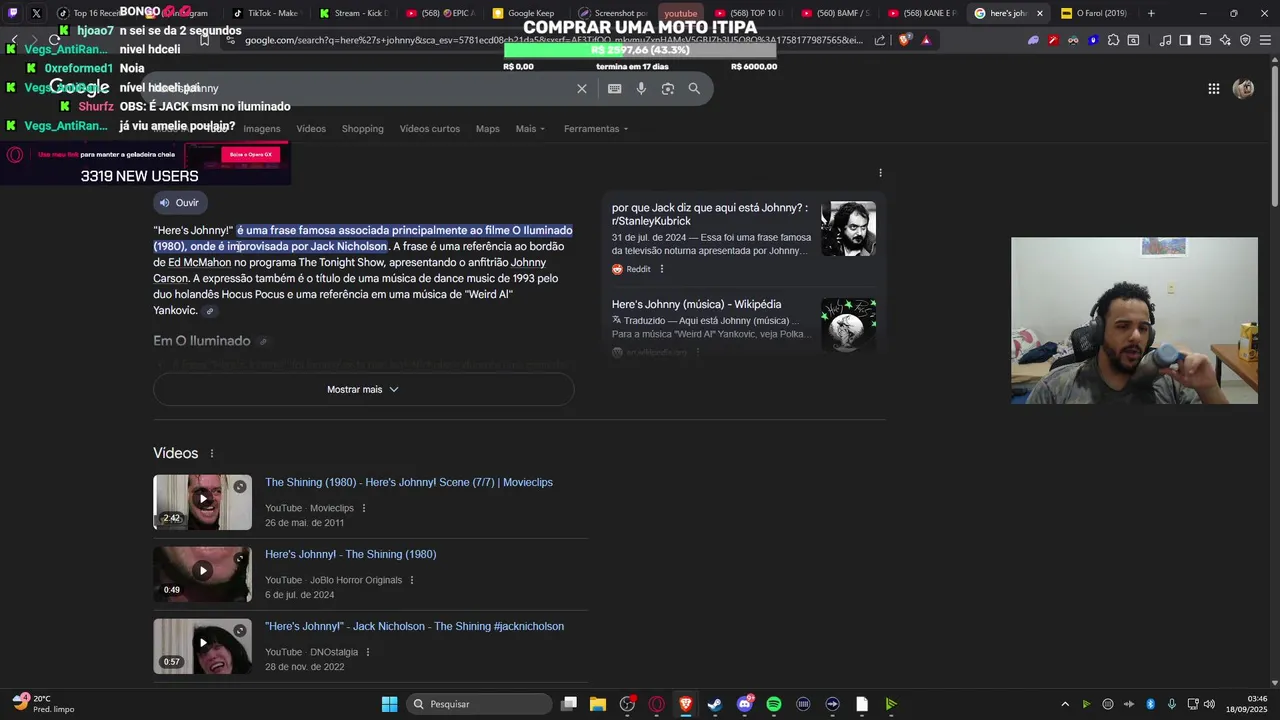
Task: Open Discord from the taskbar
Action: click(745, 704)
